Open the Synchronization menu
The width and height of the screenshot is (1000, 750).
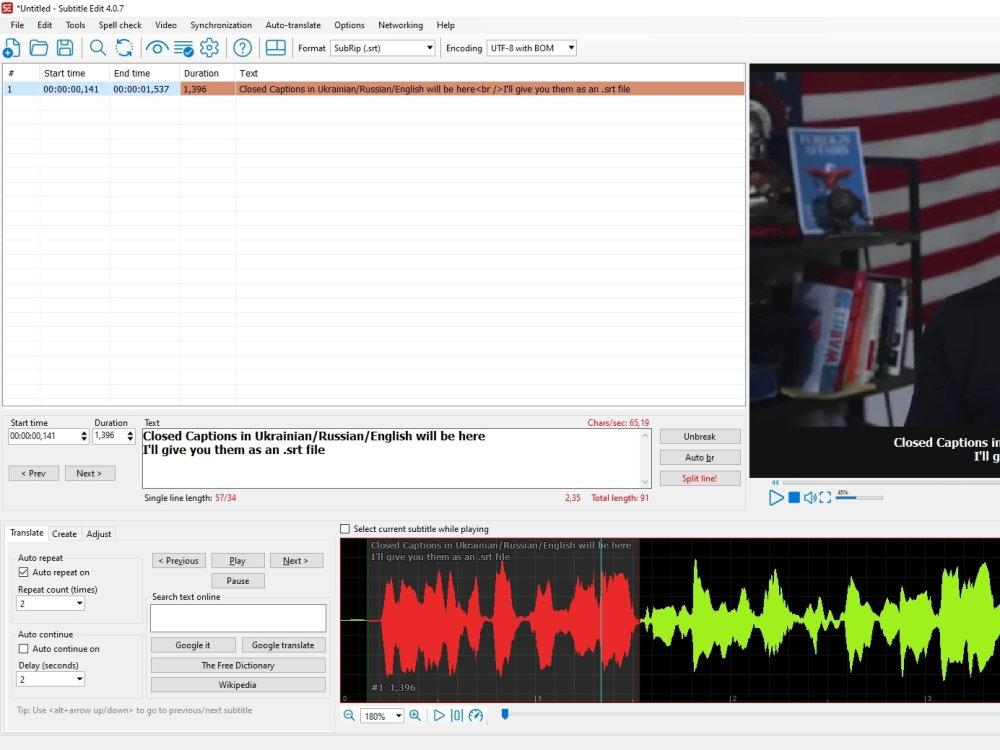pyautogui.click(x=221, y=25)
